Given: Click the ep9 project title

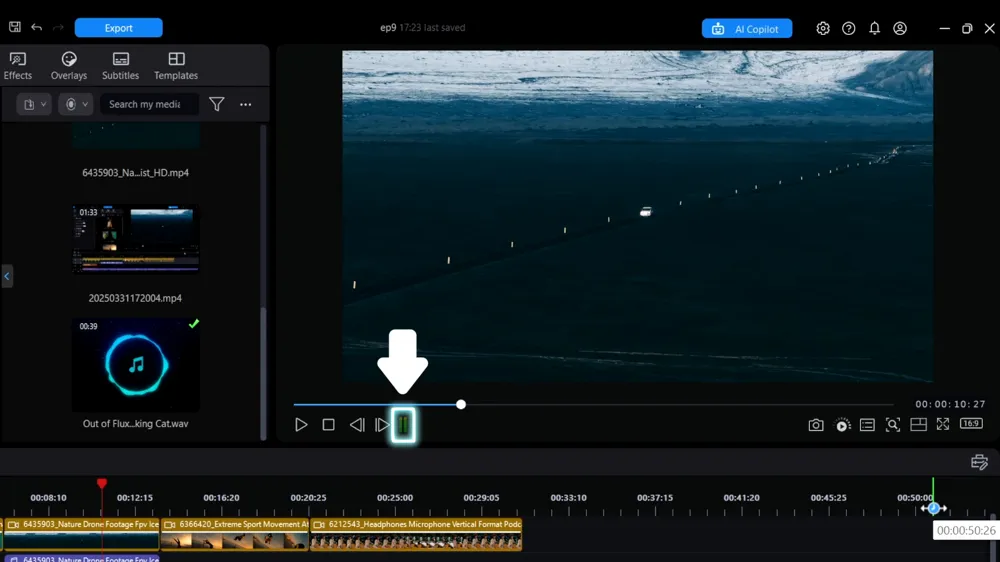Looking at the screenshot, I should pyautogui.click(x=388, y=27).
